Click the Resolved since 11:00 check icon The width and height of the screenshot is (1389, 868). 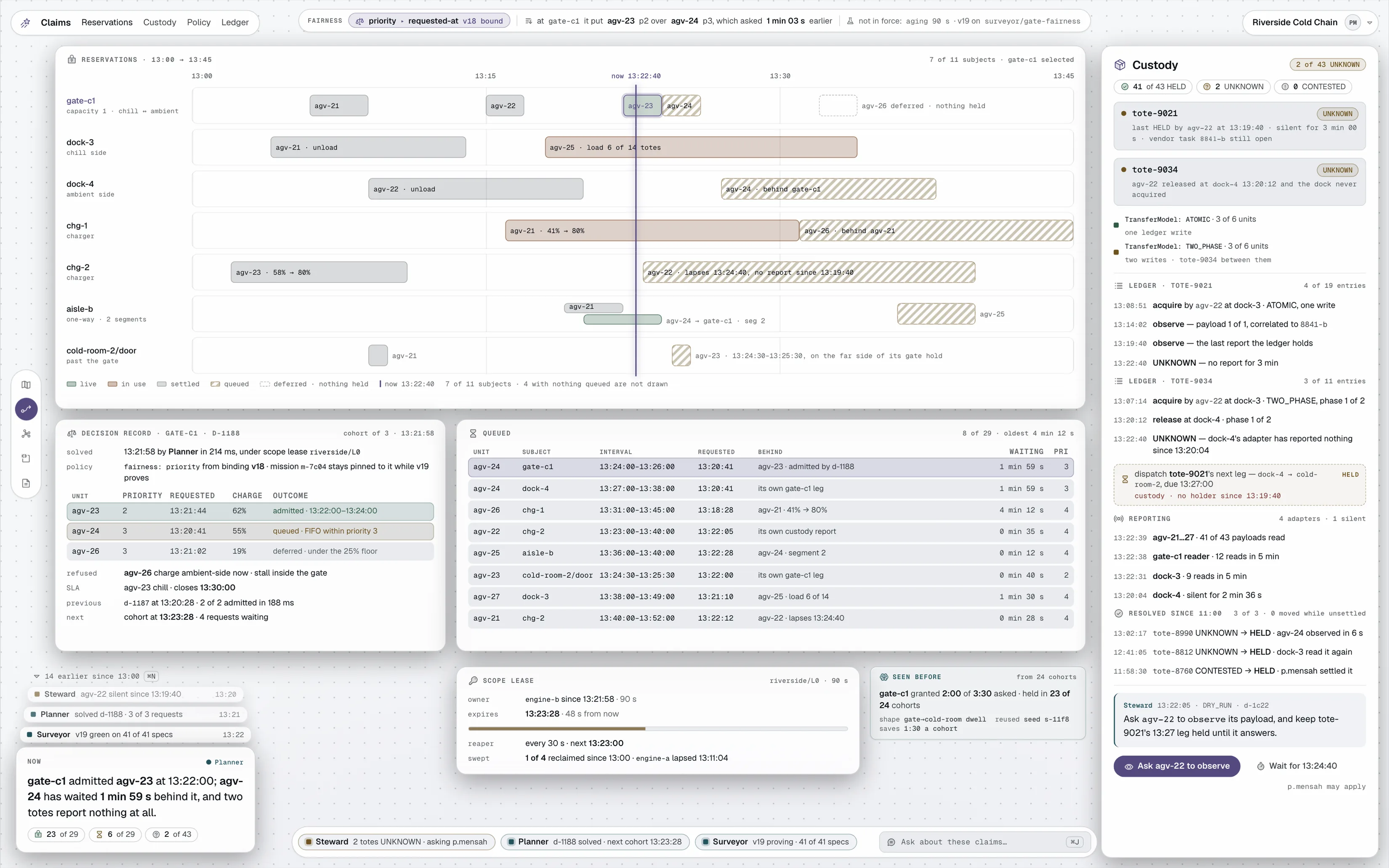point(1119,613)
